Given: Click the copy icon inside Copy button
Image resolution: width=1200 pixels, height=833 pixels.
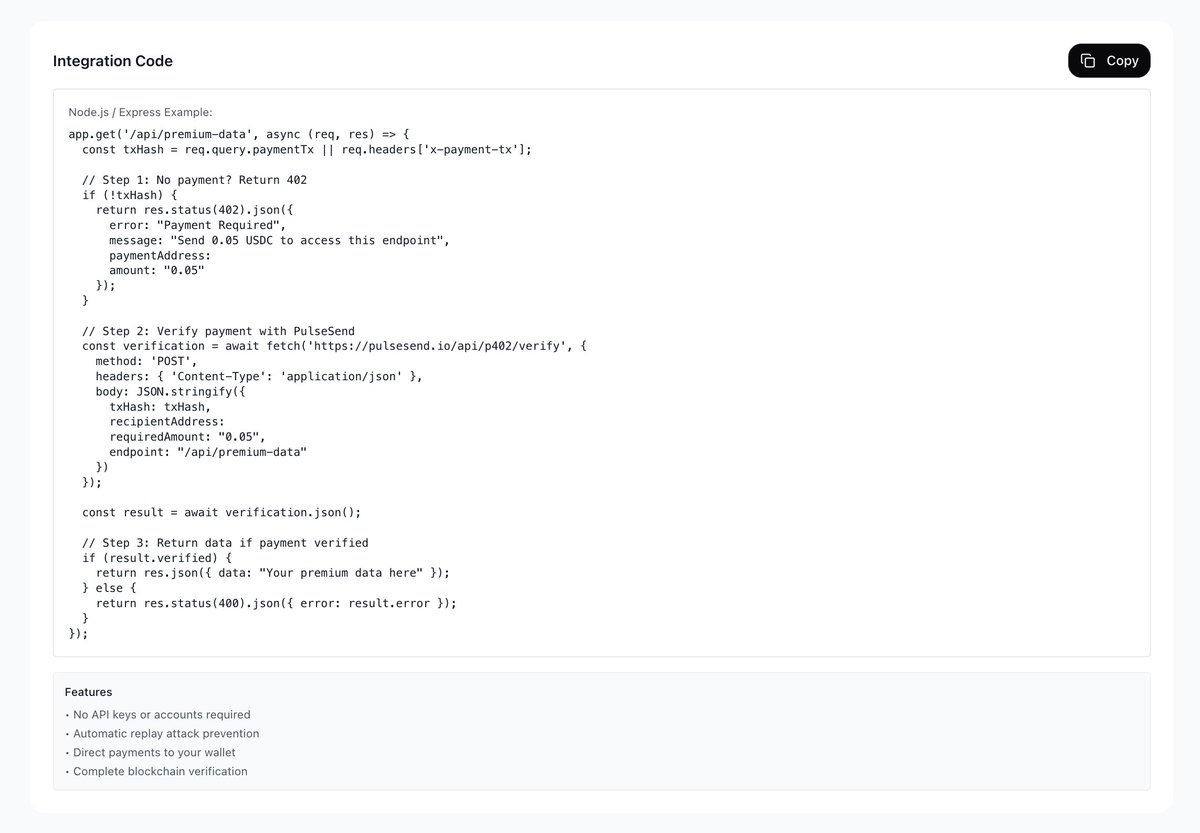Looking at the screenshot, I should pyautogui.click(x=1088, y=61).
